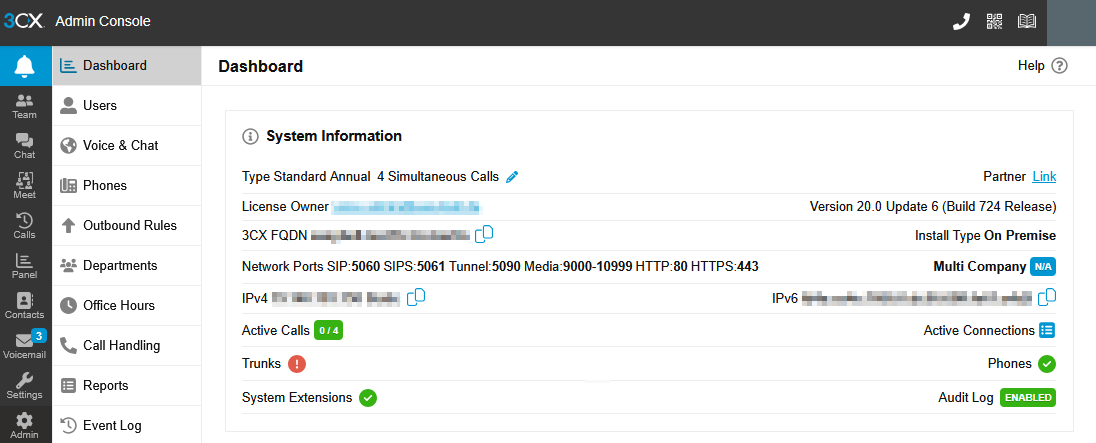Screen dimensions: 1096x443
Task: Edit license type with pencil icon
Action: (512, 177)
